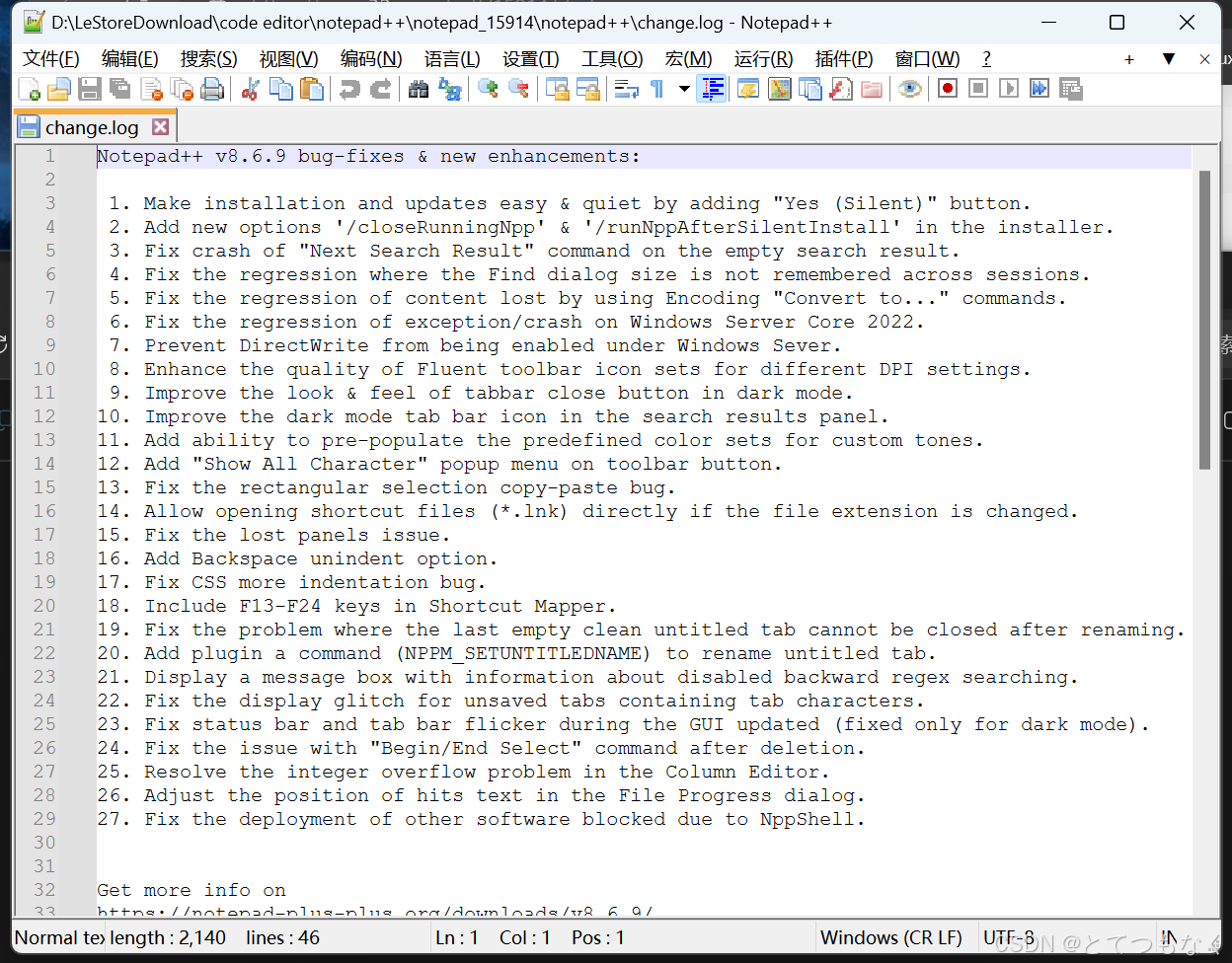1232x963 pixels.
Task: Open the ? help menu
Action: tap(986, 59)
